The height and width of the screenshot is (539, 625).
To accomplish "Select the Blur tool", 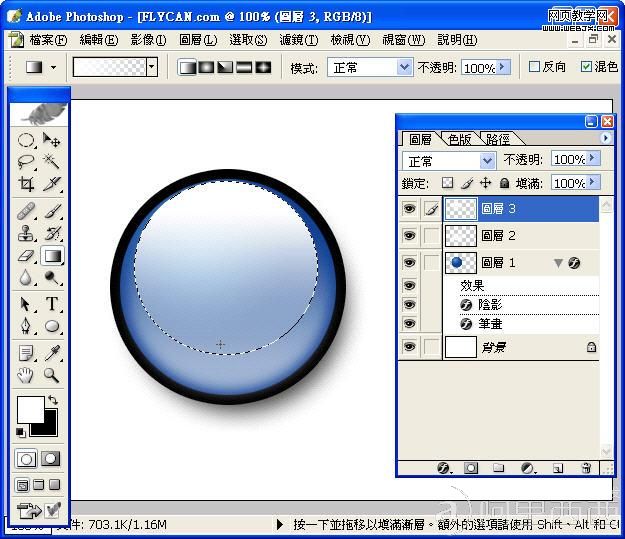I will pyautogui.click(x=26, y=277).
